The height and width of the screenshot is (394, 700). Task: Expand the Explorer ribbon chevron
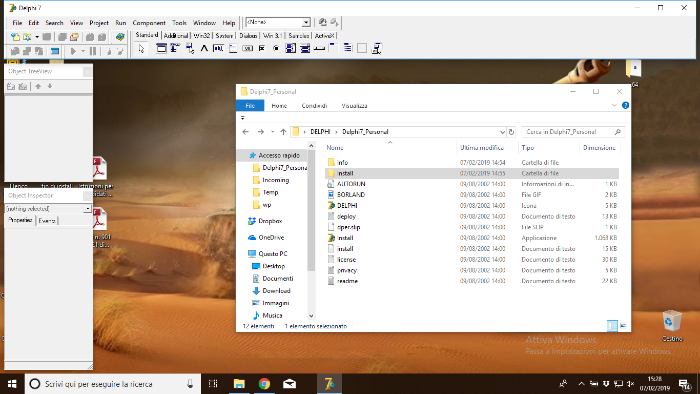[x=614, y=106]
